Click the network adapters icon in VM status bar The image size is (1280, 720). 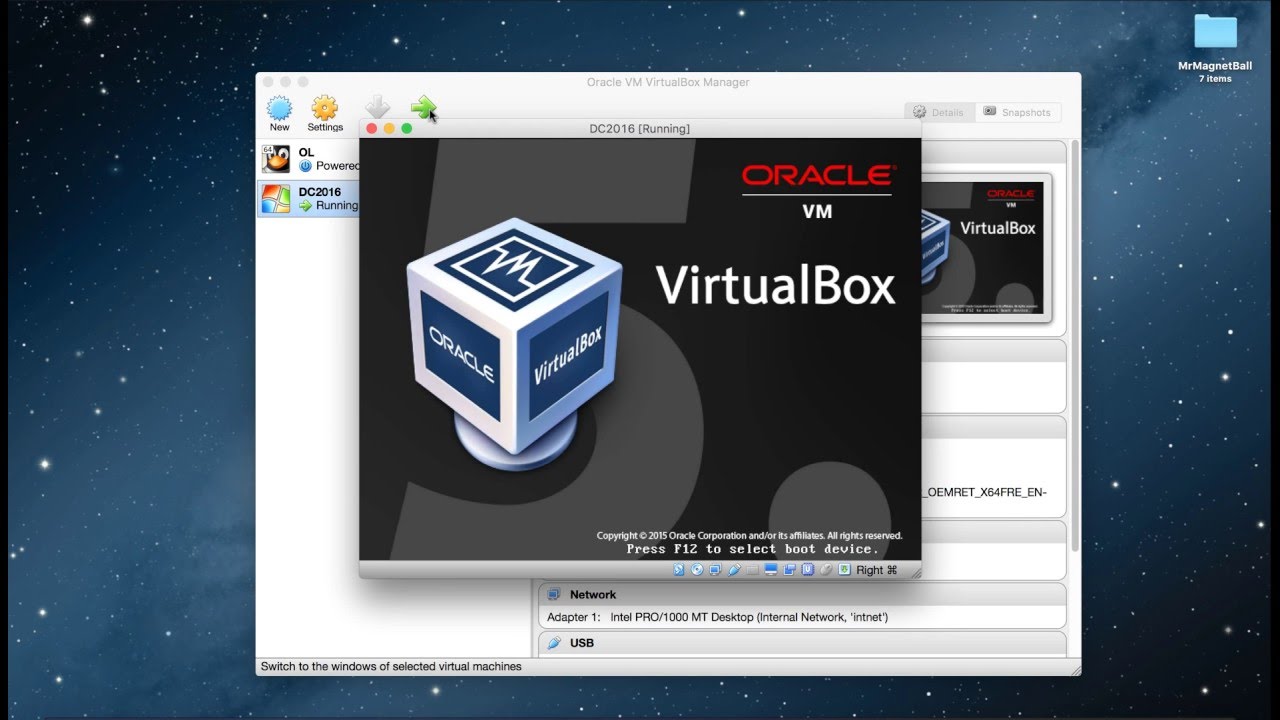[x=715, y=570]
